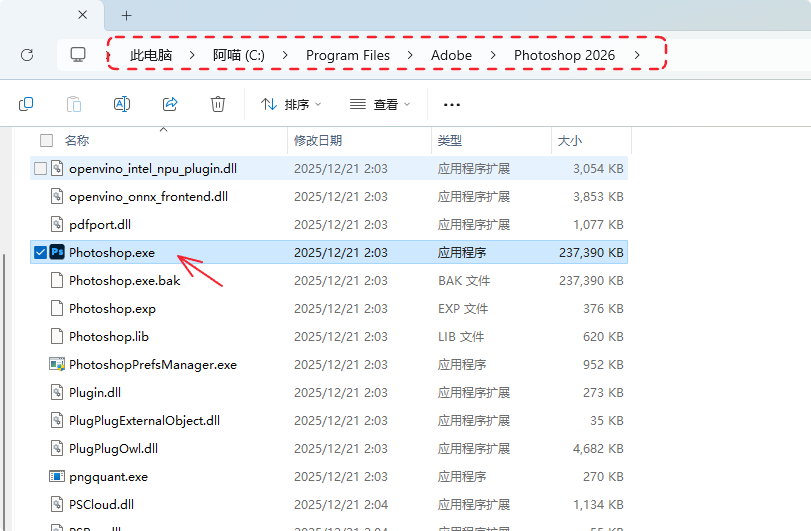Open the See more (…) toolbar menu
Screen dimensions: 811x531
tap(452, 104)
